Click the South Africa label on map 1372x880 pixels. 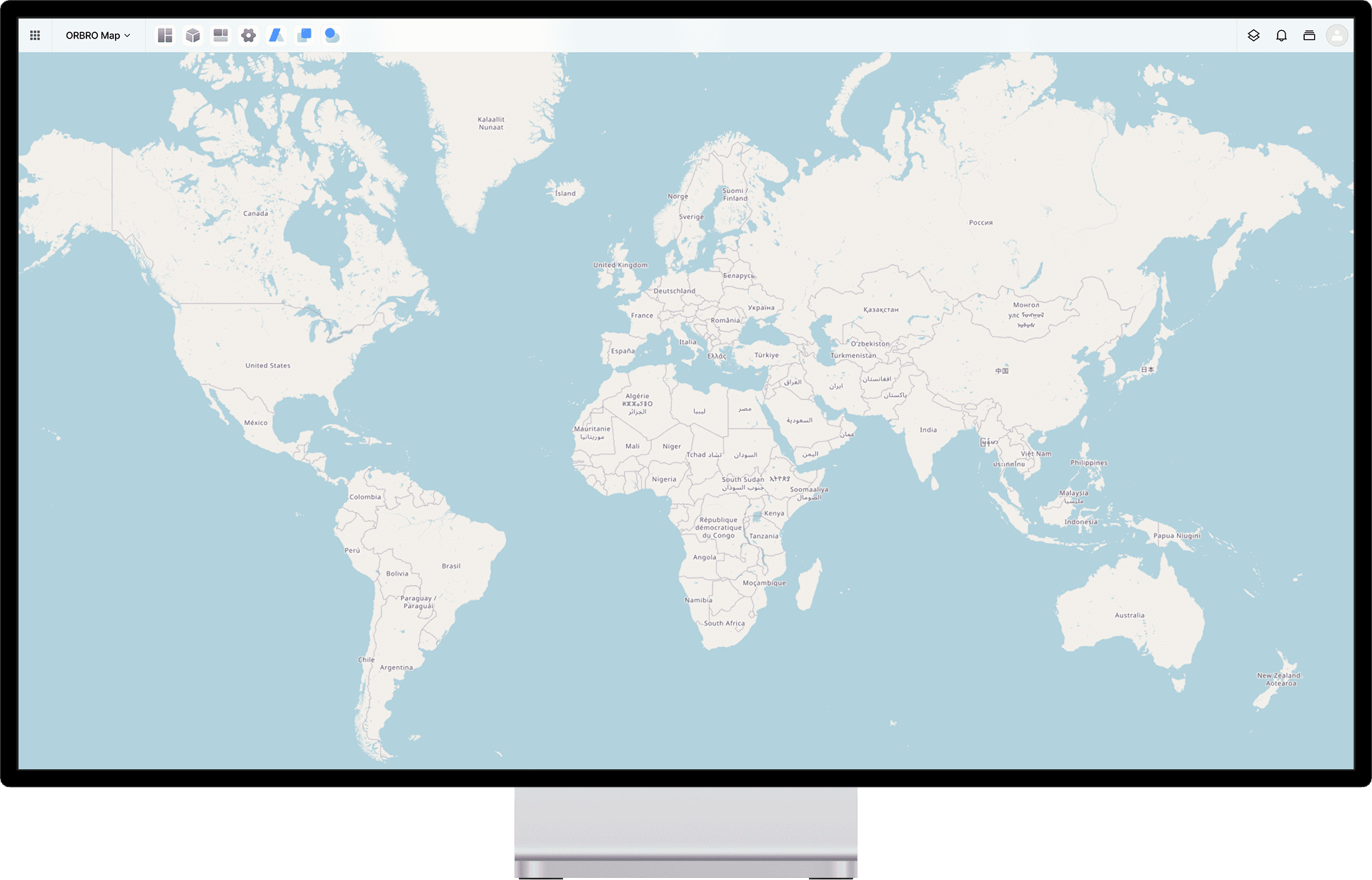click(724, 624)
